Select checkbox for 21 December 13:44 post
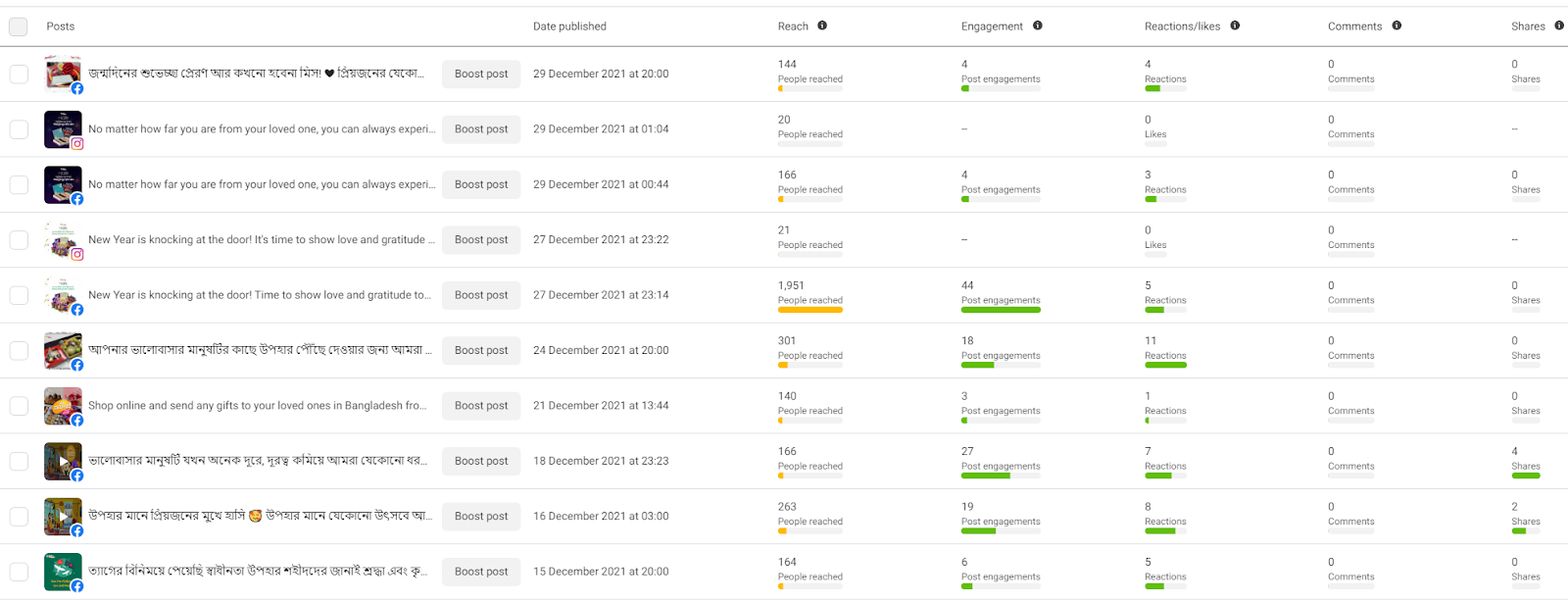 tap(19, 406)
